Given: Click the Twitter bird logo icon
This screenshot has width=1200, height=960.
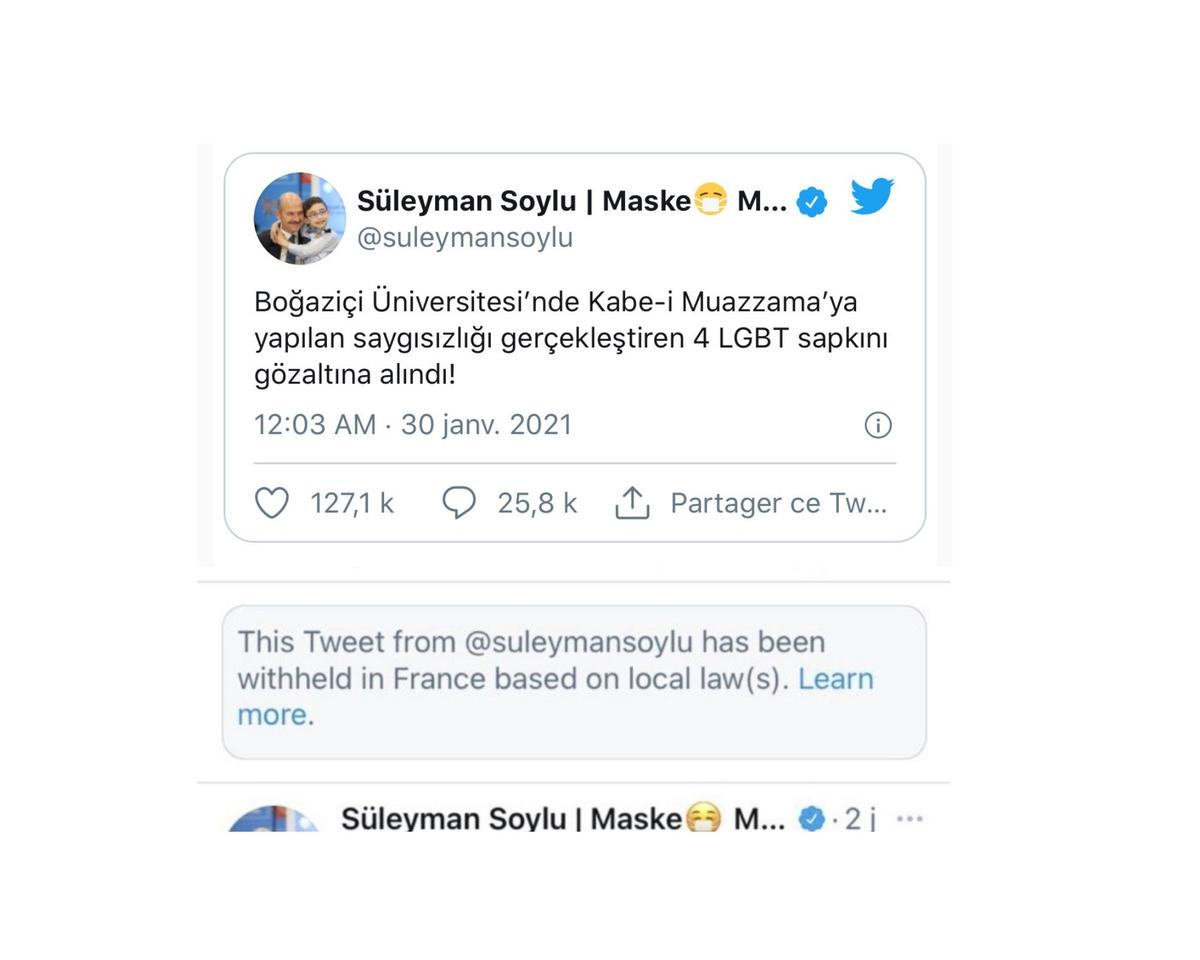Looking at the screenshot, I should [x=871, y=197].
